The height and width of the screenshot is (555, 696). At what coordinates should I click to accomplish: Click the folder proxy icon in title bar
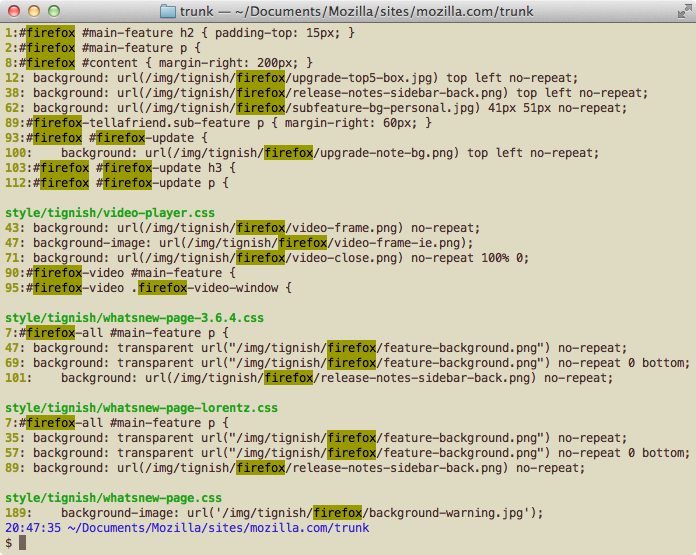coord(168,11)
